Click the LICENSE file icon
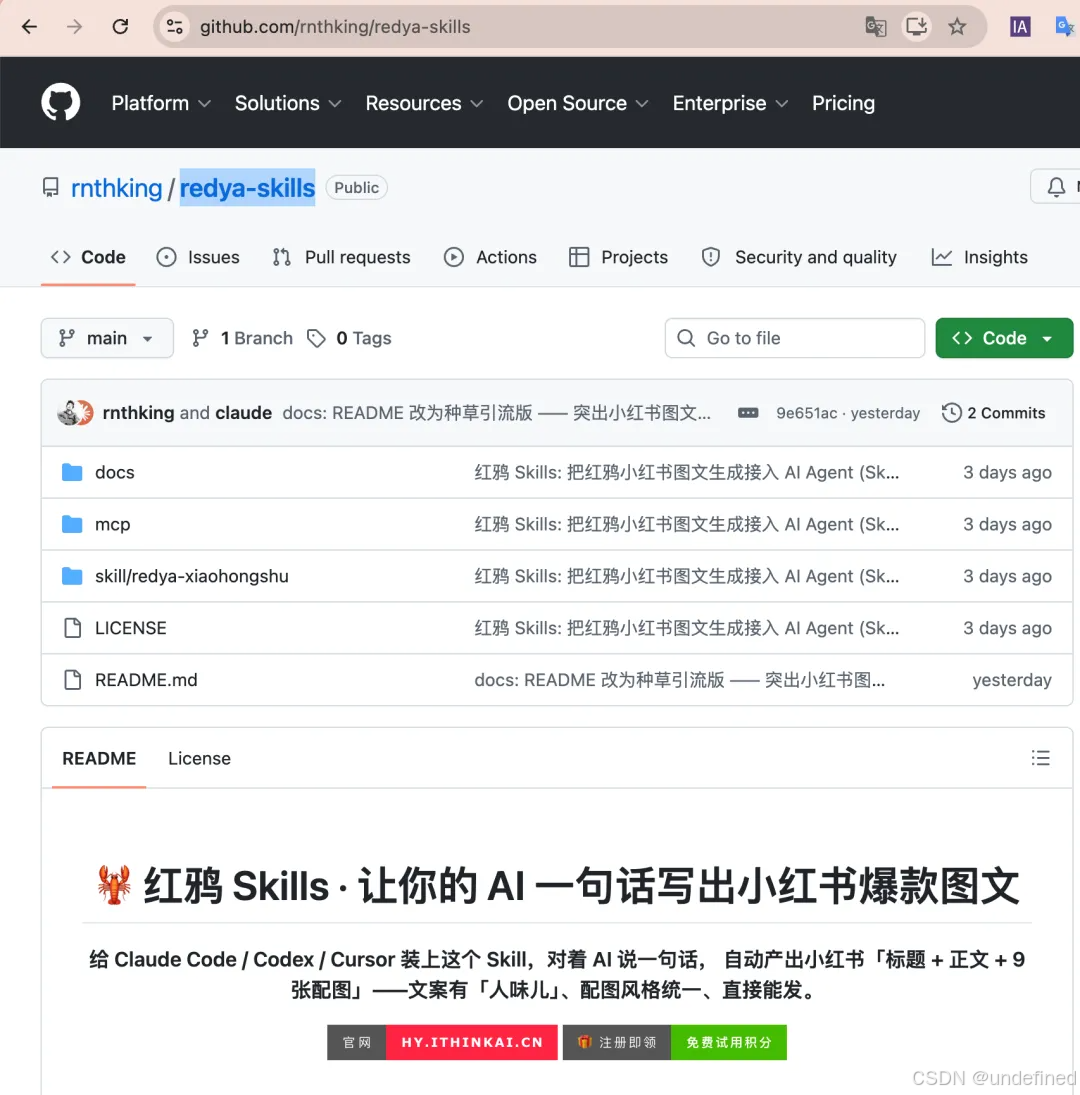Image resolution: width=1080 pixels, height=1095 pixels. click(x=73, y=628)
